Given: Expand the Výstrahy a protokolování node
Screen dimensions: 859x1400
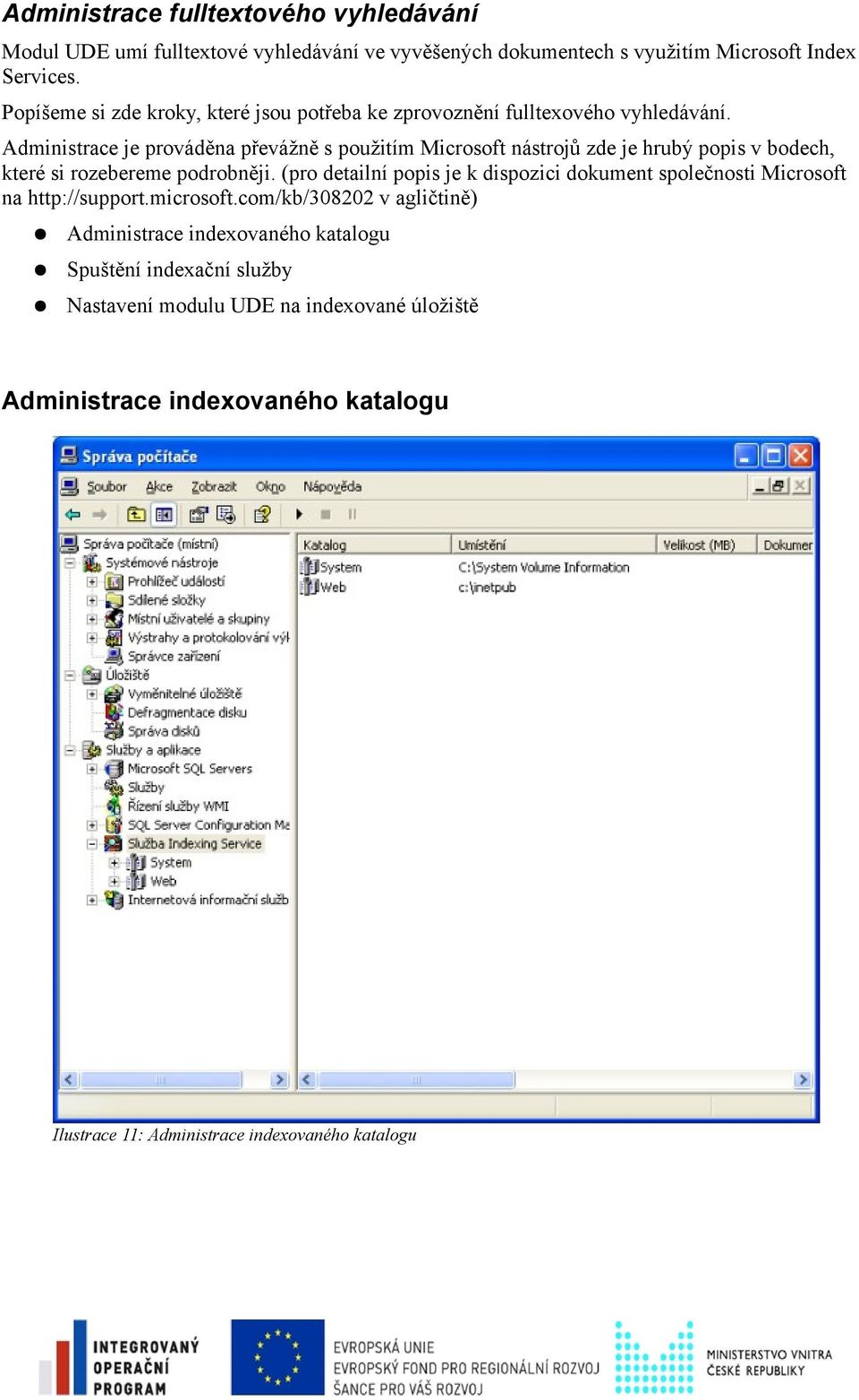Looking at the screenshot, I should pyautogui.click(x=92, y=638).
